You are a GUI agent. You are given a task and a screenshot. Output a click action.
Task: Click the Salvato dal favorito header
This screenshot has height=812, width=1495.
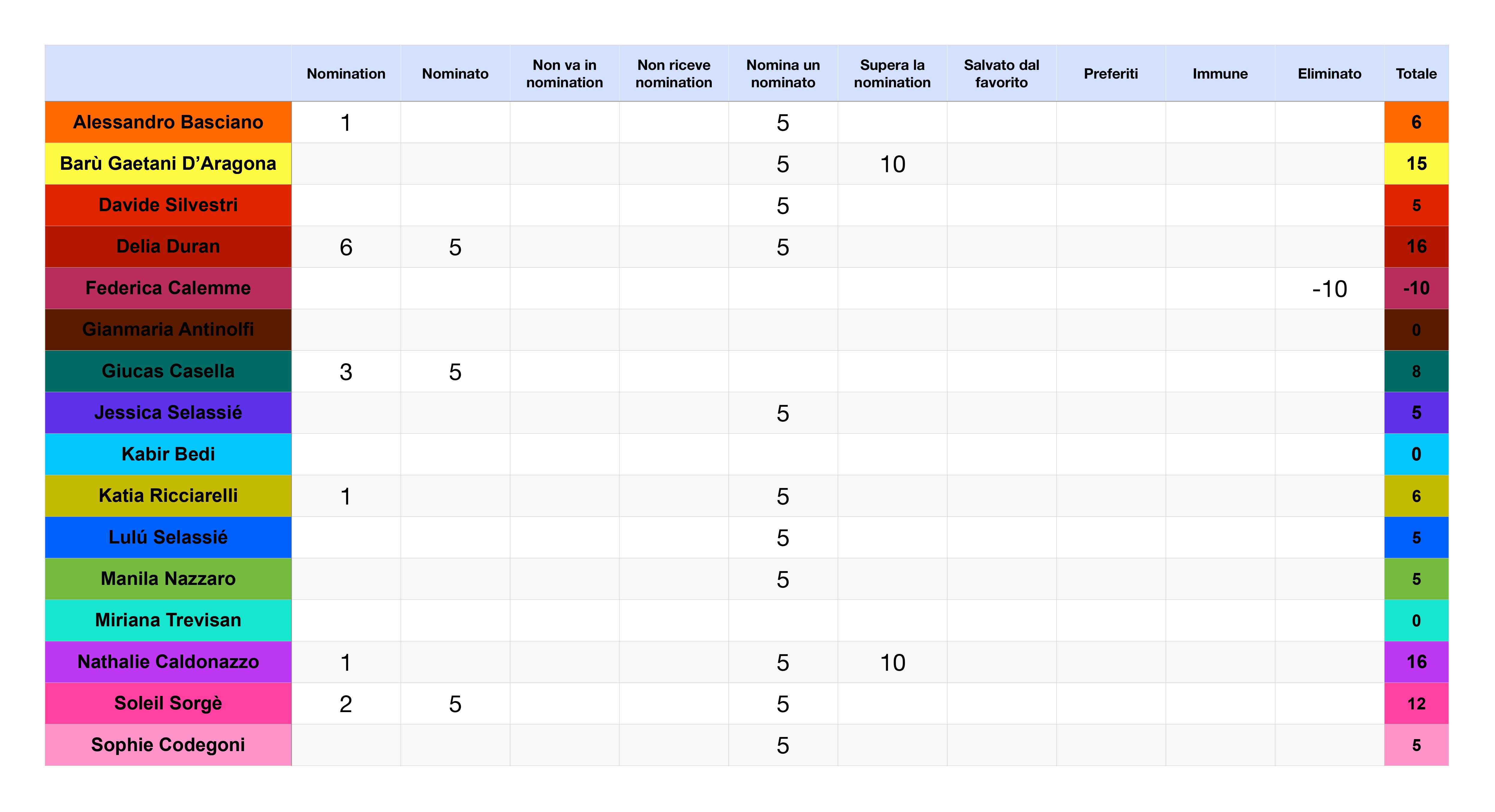(1001, 74)
